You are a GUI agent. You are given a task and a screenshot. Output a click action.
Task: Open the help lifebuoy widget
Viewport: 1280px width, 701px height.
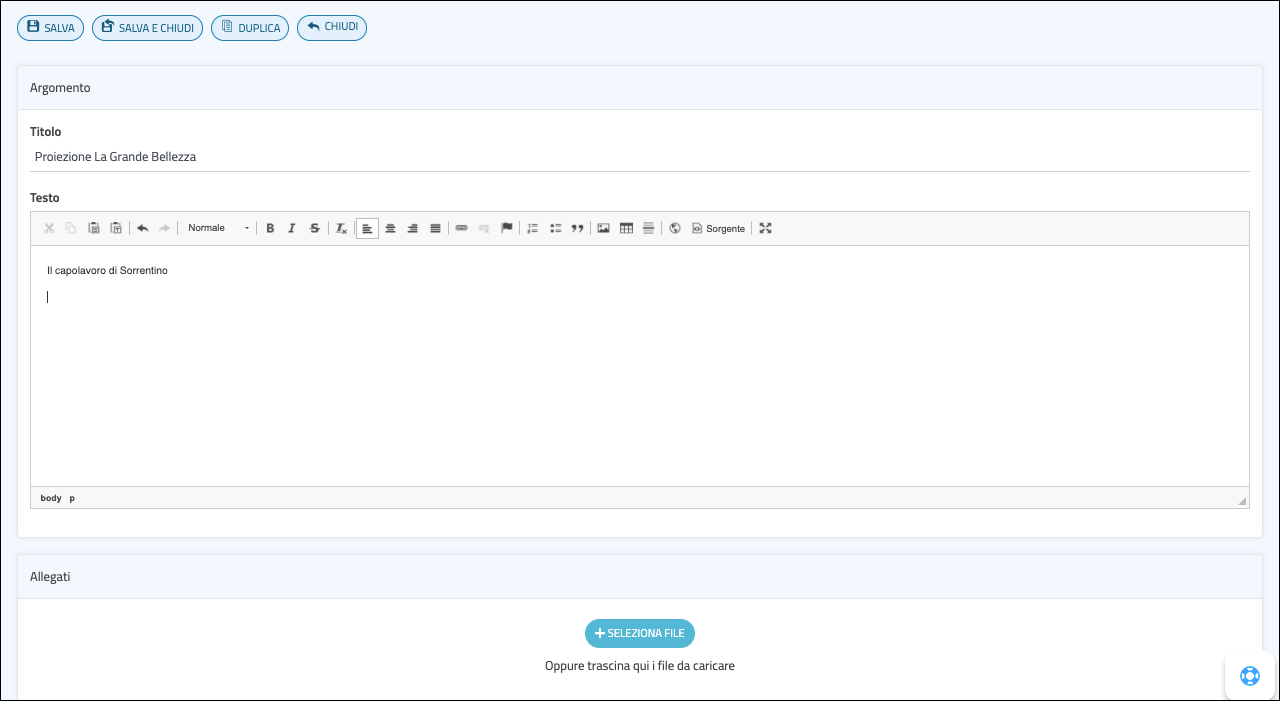click(x=1250, y=676)
